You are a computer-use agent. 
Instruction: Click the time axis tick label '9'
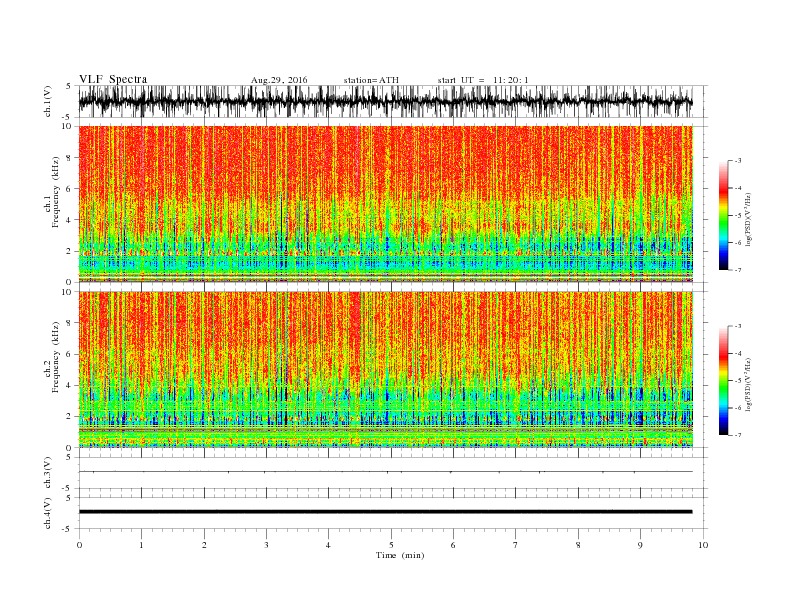(640, 545)
